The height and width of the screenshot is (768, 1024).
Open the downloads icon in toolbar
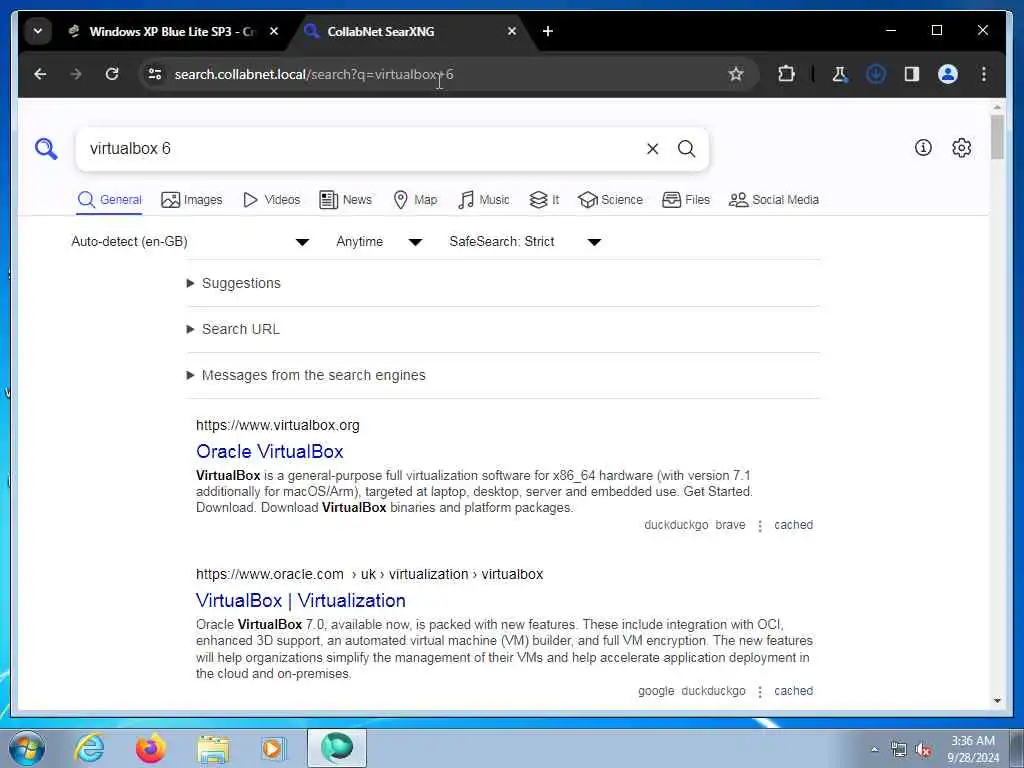pos(876,74)
